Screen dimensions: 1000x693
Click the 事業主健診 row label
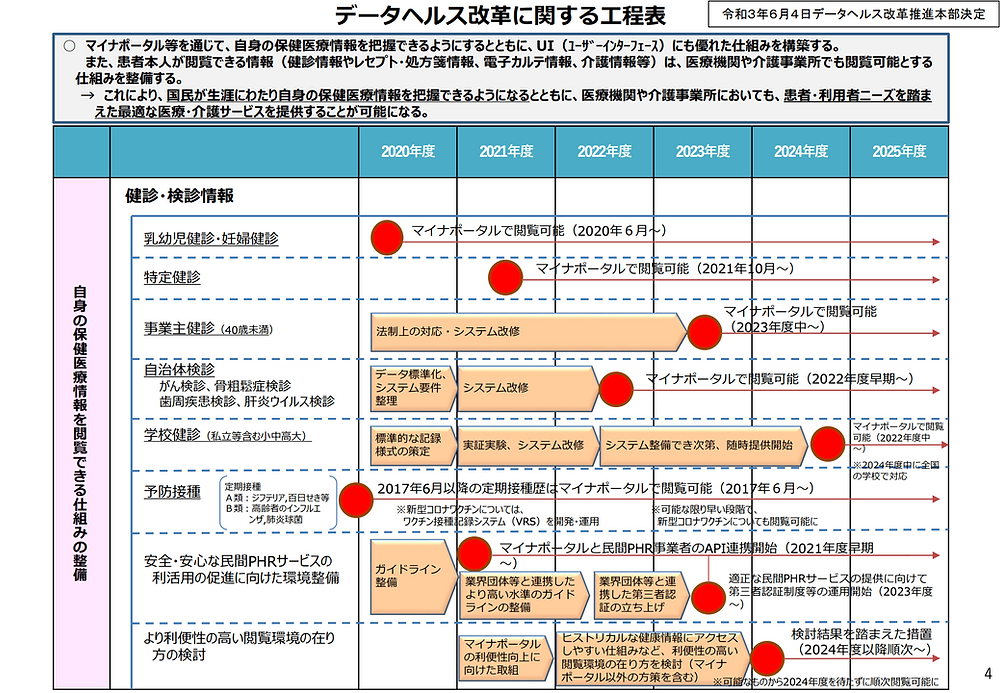click(x=209, y=329)
